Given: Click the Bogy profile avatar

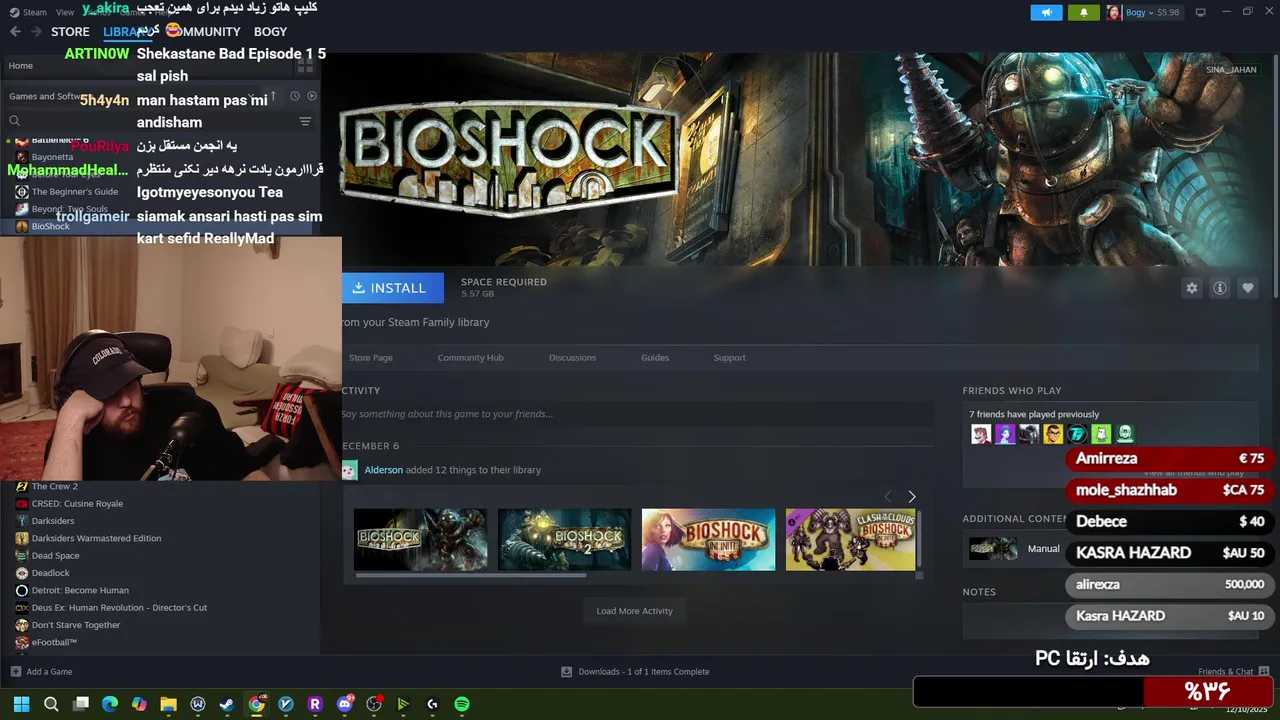Looking at the screenshot, I should click(1114, 13).
